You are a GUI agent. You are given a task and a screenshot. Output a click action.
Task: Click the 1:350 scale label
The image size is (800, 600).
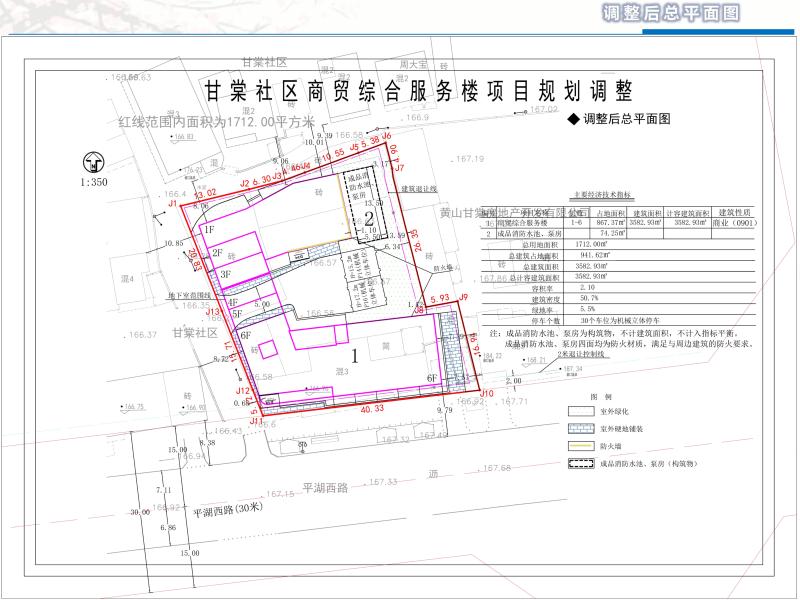(92, 184)
